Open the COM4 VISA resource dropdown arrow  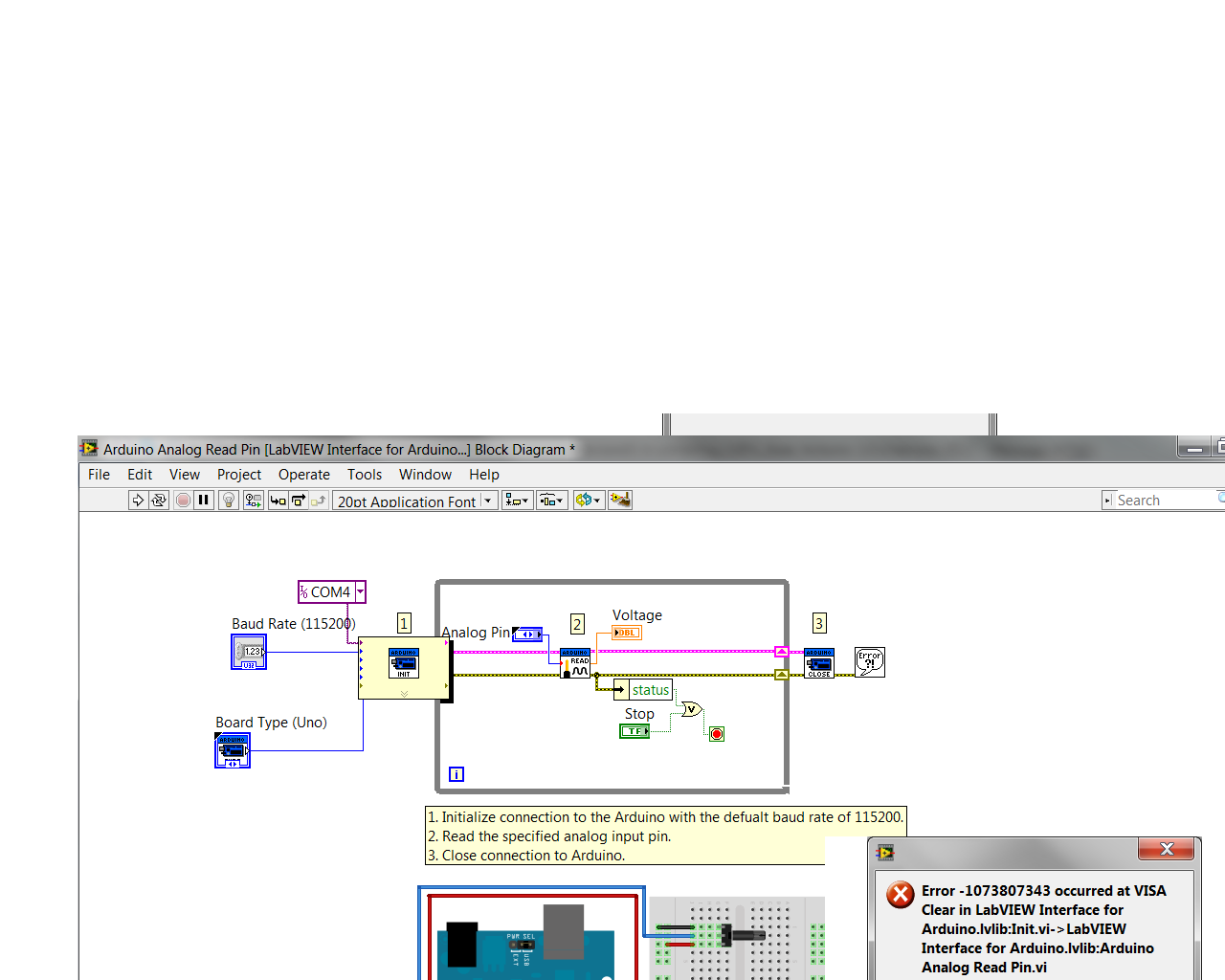361,592
